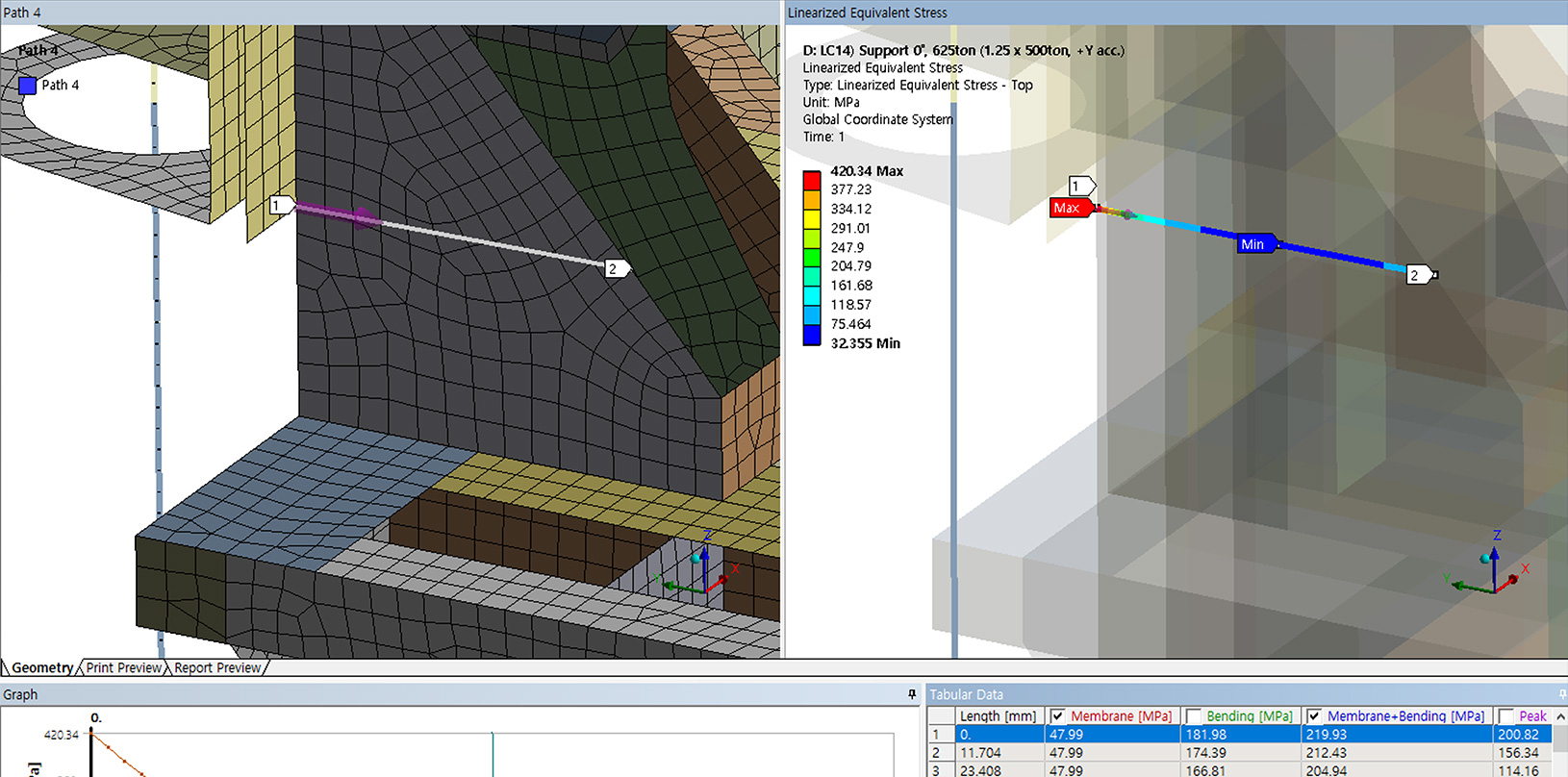Click the Tabular Data panel title

point(966,694)
